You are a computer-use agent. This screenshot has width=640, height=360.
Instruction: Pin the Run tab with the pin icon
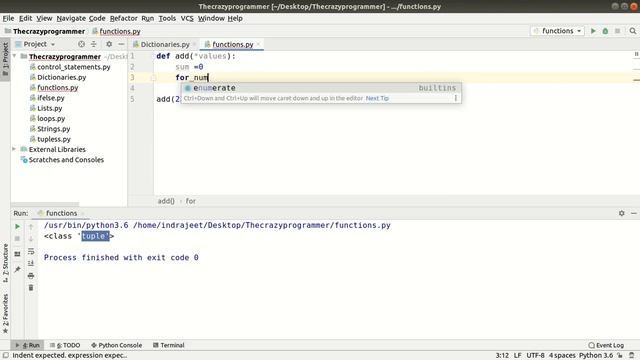tap(17, 269)
